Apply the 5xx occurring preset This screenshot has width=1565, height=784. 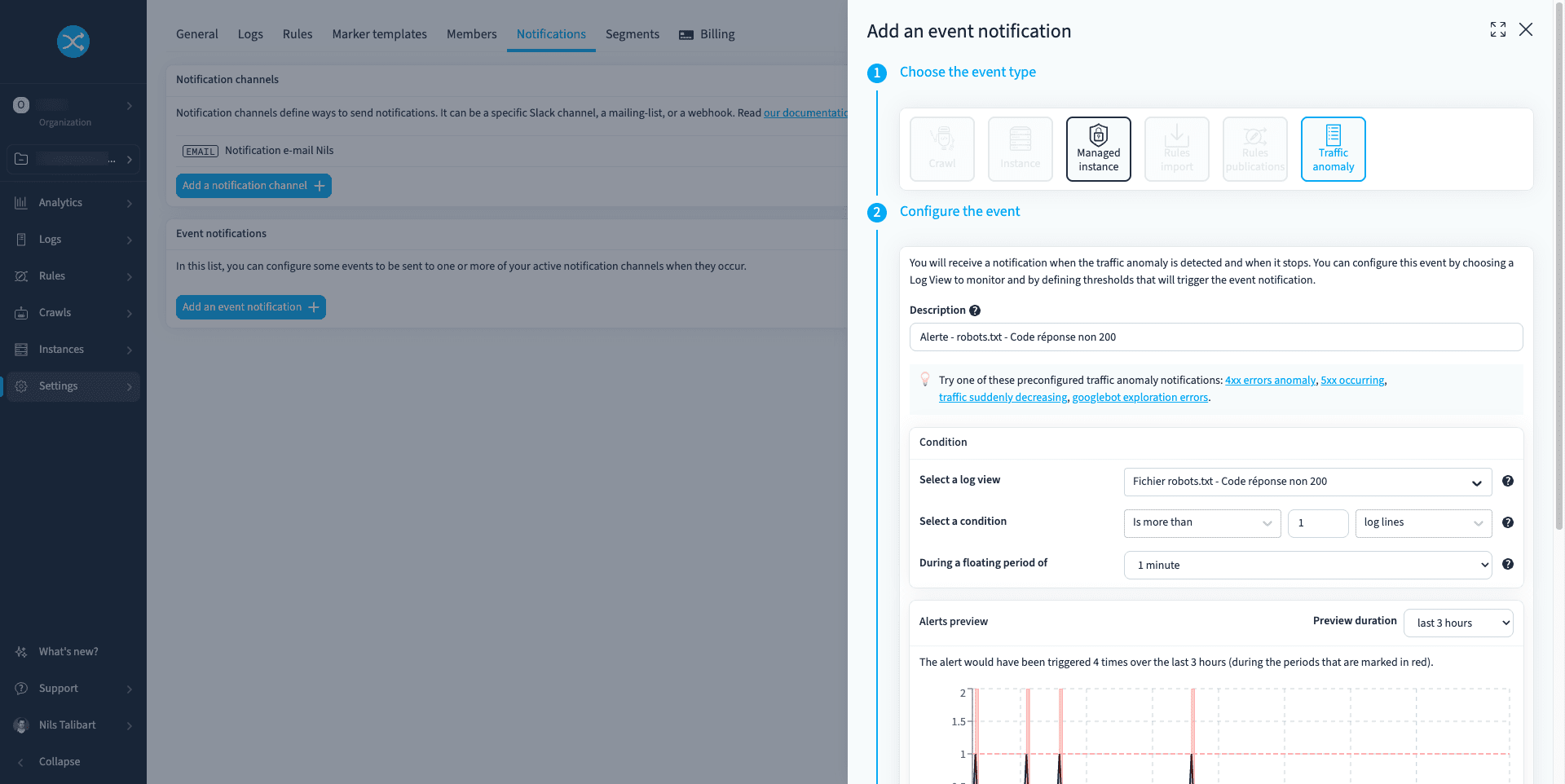point(1352,381)
